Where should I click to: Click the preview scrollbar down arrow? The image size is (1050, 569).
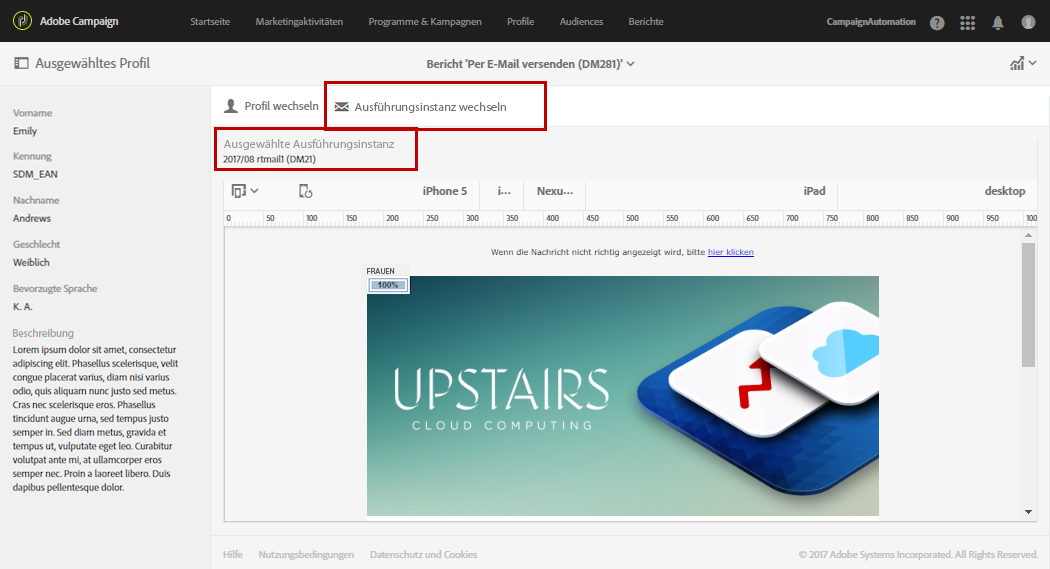[x=1028, y=512]
